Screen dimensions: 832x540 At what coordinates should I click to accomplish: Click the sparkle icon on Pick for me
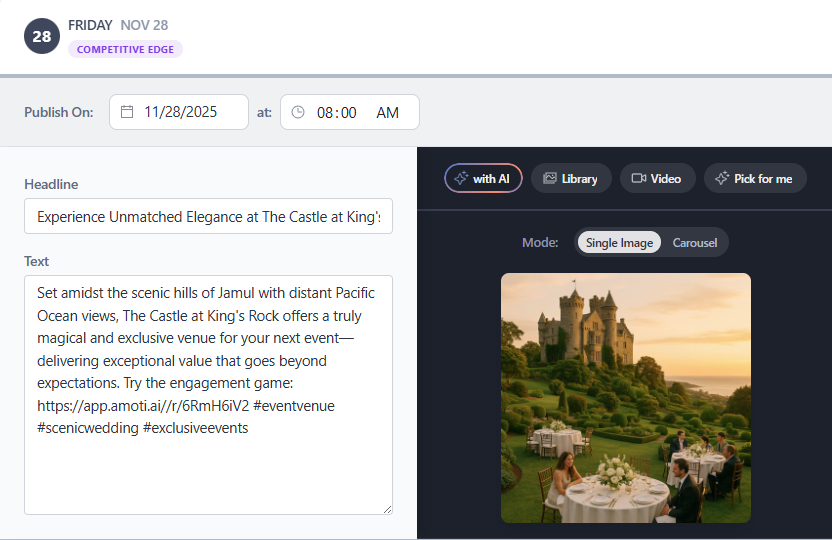click(x=722, y=178)
